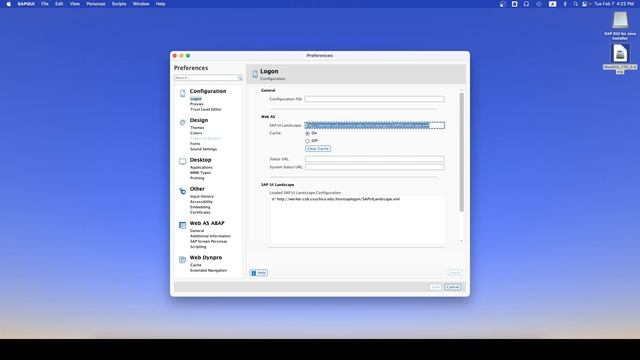Click the Configuration category document icon
Viewport: 640px width, 360px height.
coord(182,93)
